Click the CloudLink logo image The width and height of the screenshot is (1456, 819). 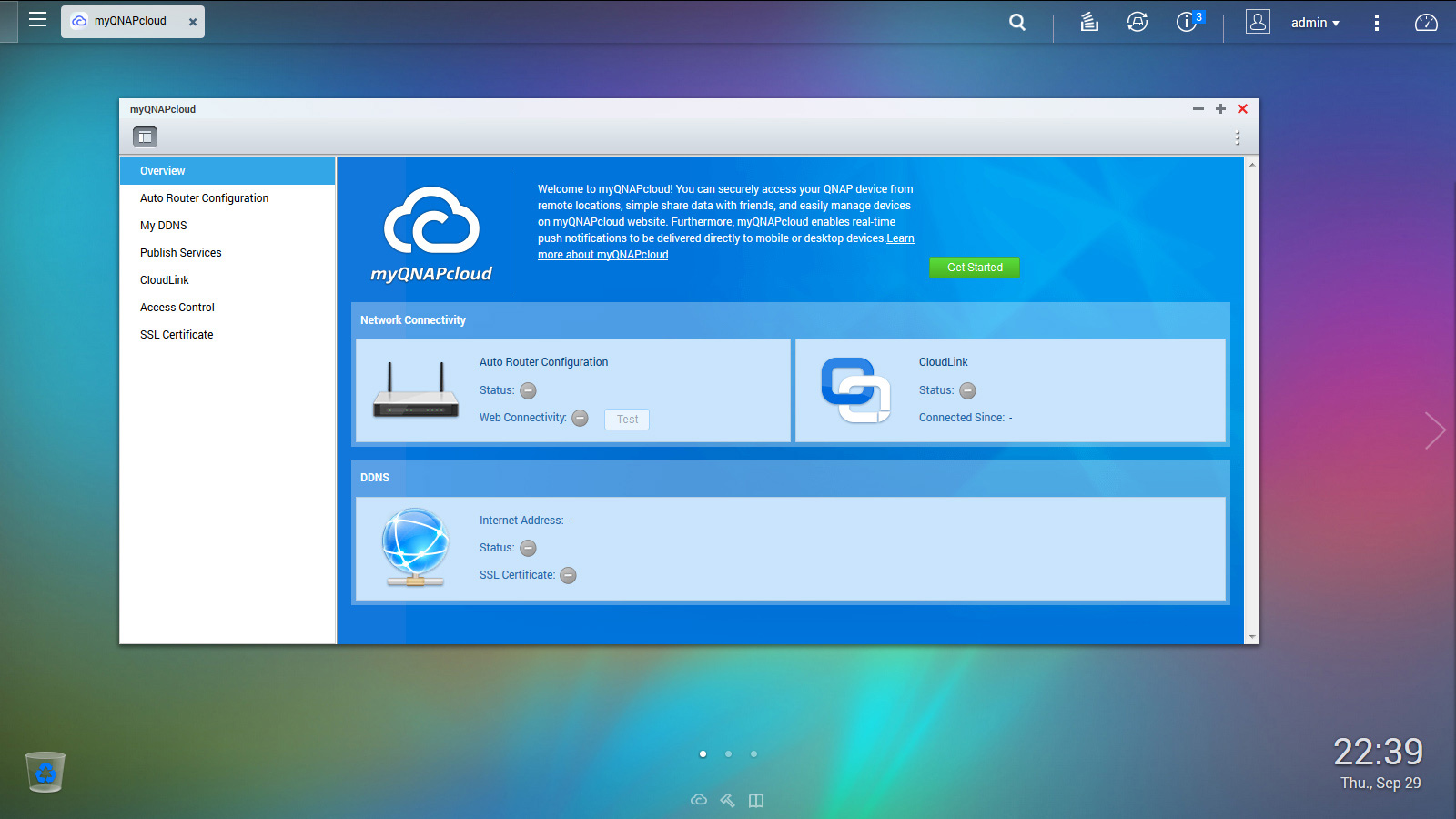(x=855, y=390)
